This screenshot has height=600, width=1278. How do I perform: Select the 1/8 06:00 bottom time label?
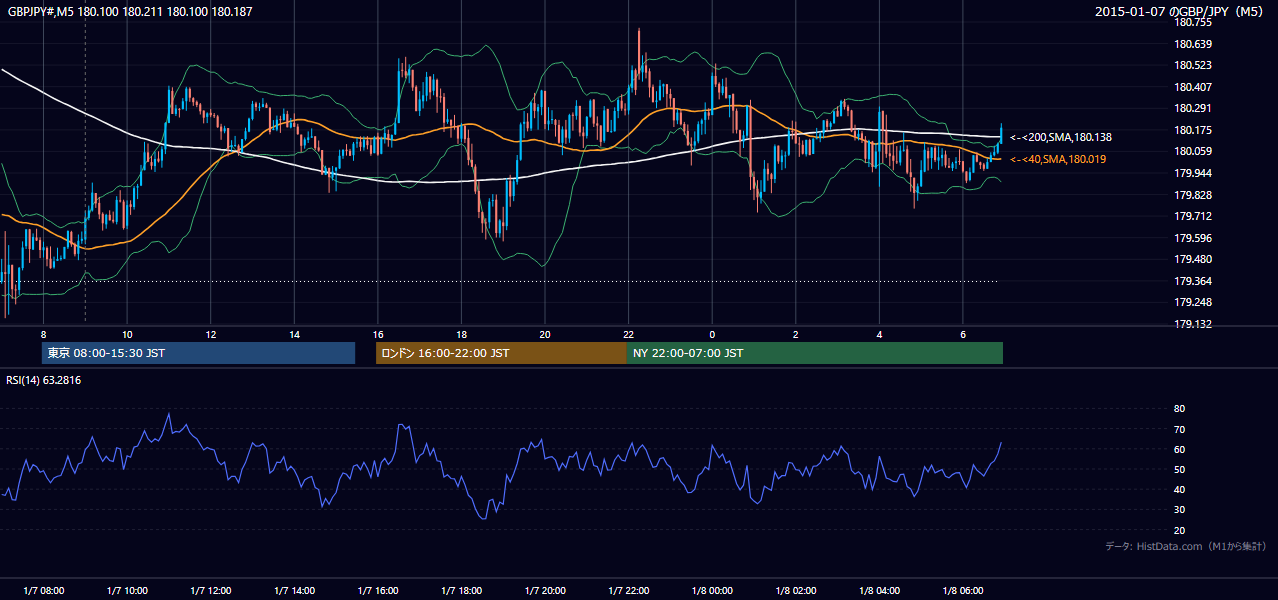[962, 590]
